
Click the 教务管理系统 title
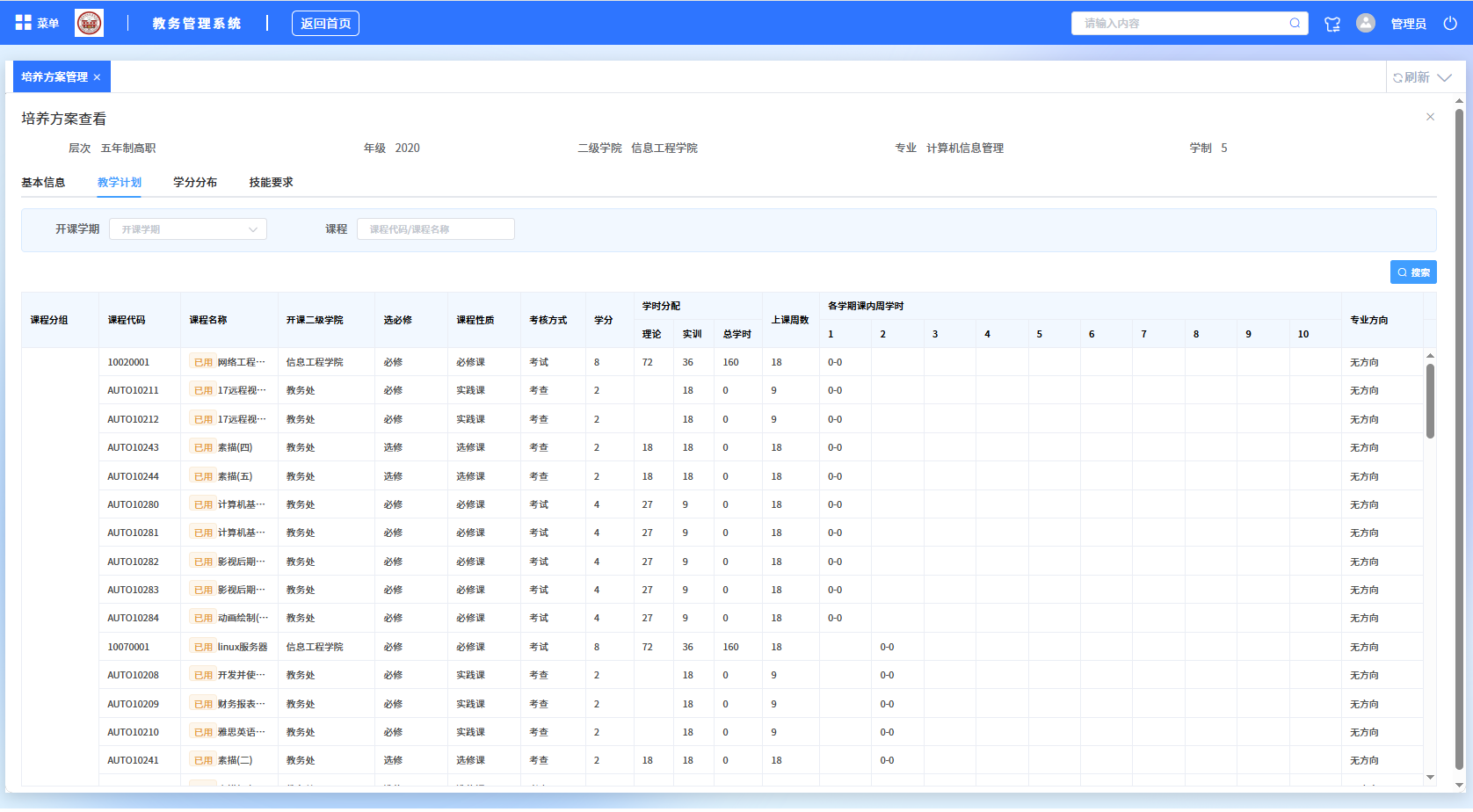point(197,24)
